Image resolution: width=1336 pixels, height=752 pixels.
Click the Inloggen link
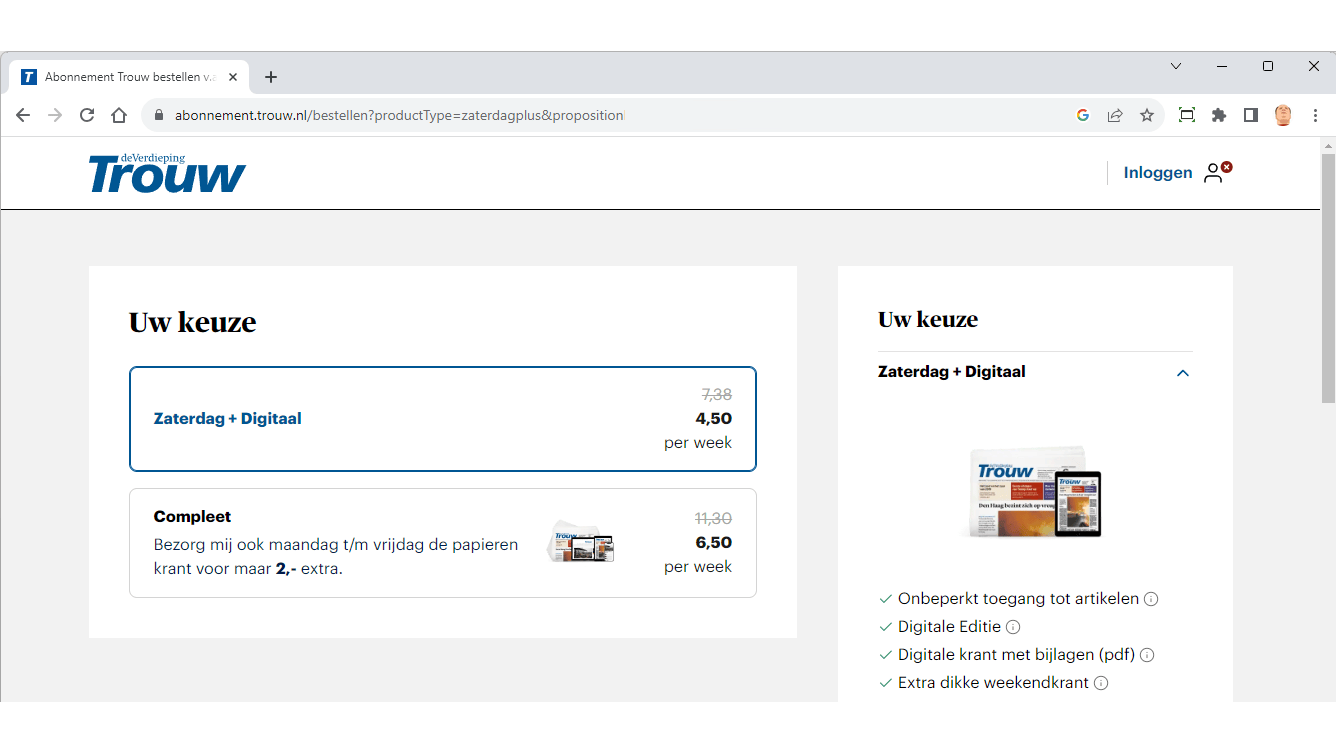1158,173
